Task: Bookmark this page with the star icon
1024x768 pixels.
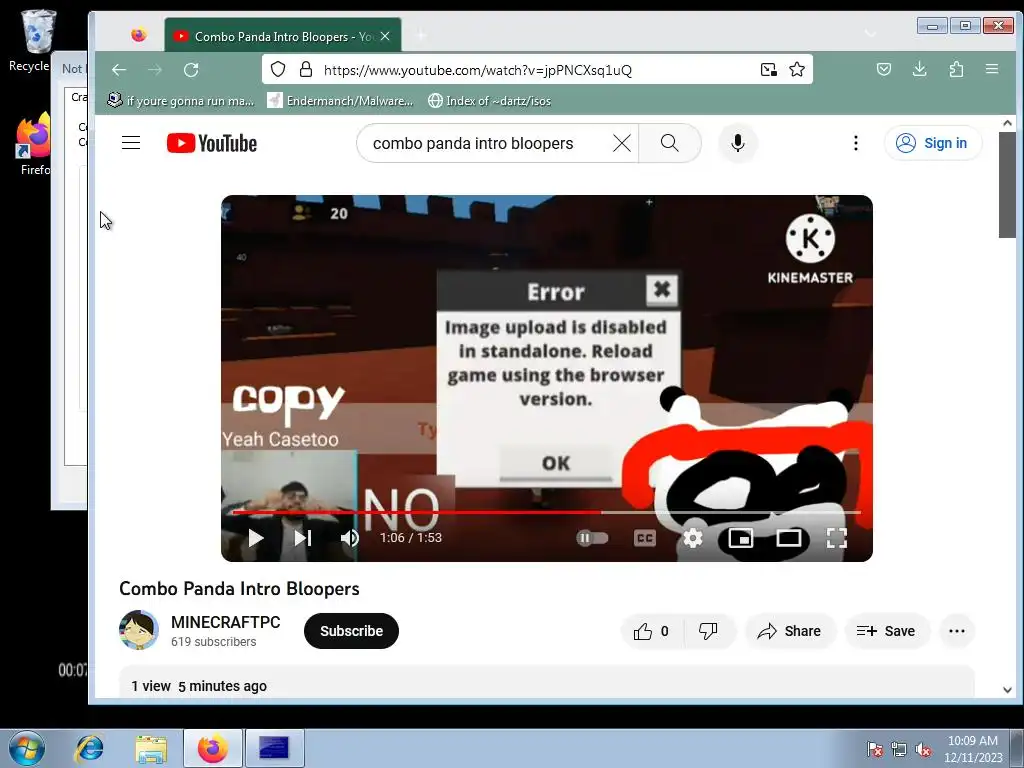Action: (797, 69)
